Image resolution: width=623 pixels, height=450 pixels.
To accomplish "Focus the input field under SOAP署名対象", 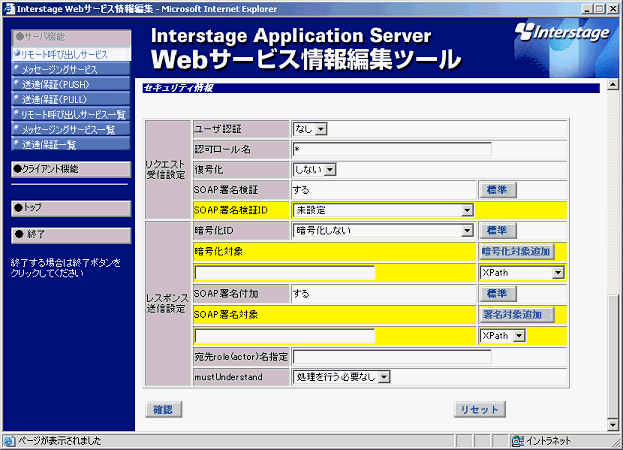I will (285, 336).
